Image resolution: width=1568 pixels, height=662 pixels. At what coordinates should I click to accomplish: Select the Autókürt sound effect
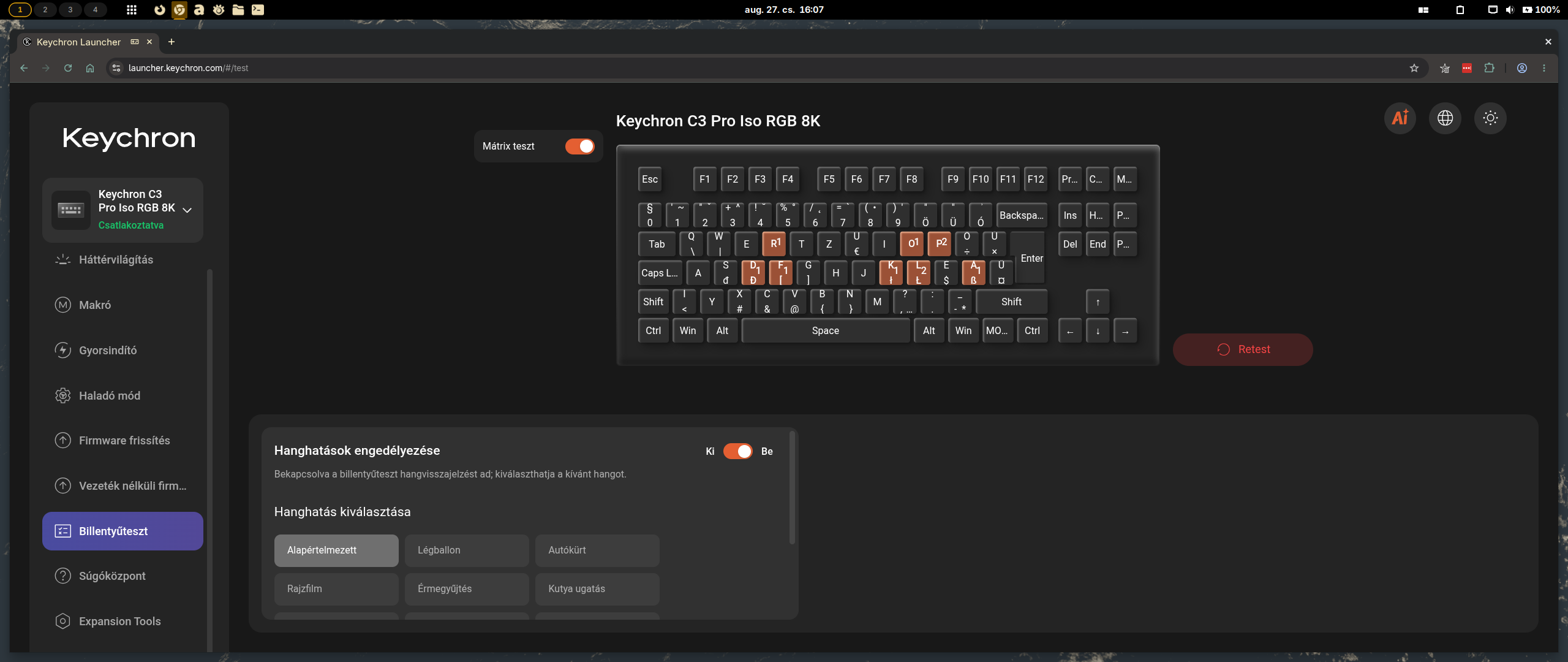[597, 550]
